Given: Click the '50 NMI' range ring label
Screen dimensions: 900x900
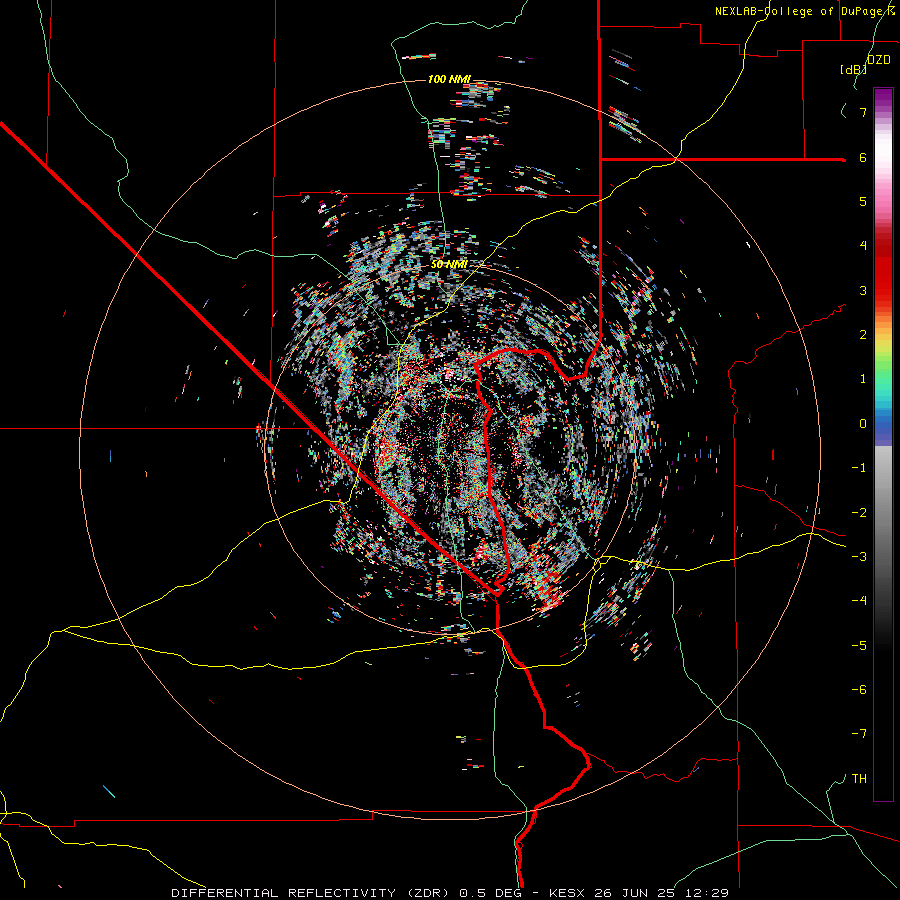Looking at the screenshot, I should (449, 264).
